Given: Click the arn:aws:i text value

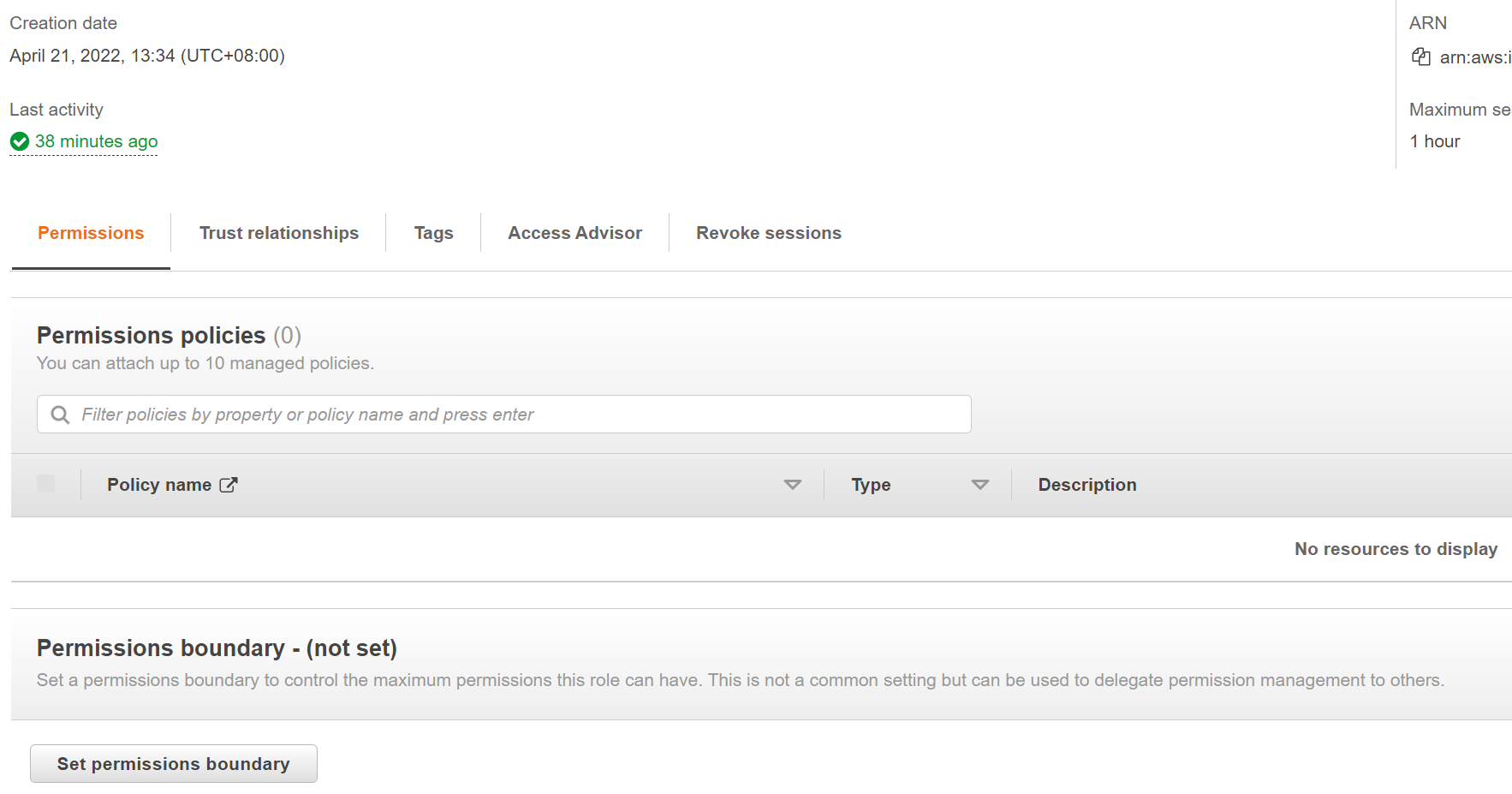Looking at the screenshot, I should (1476, 57).
